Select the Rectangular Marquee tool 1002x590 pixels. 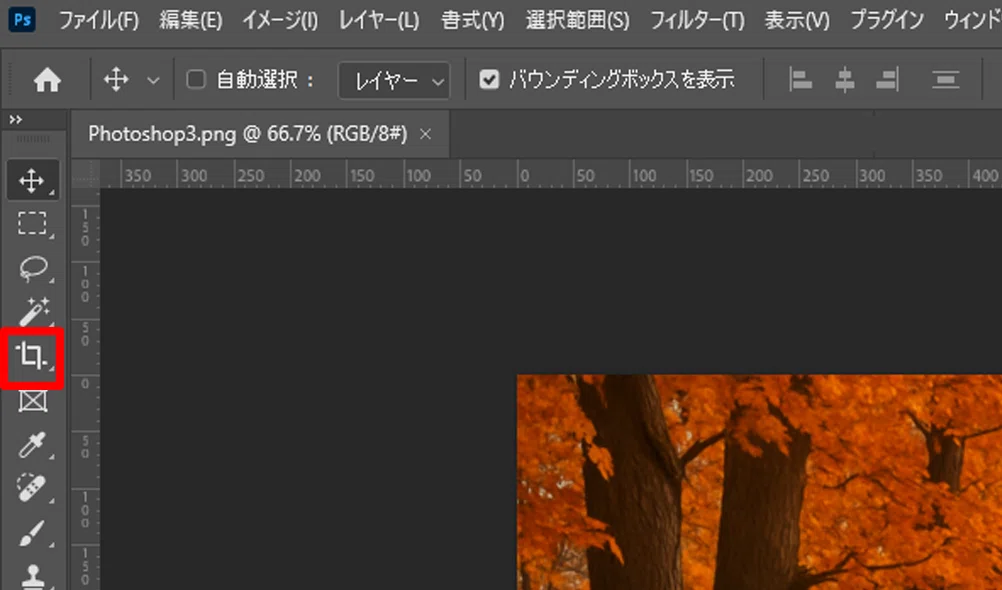tap(33, 224)
